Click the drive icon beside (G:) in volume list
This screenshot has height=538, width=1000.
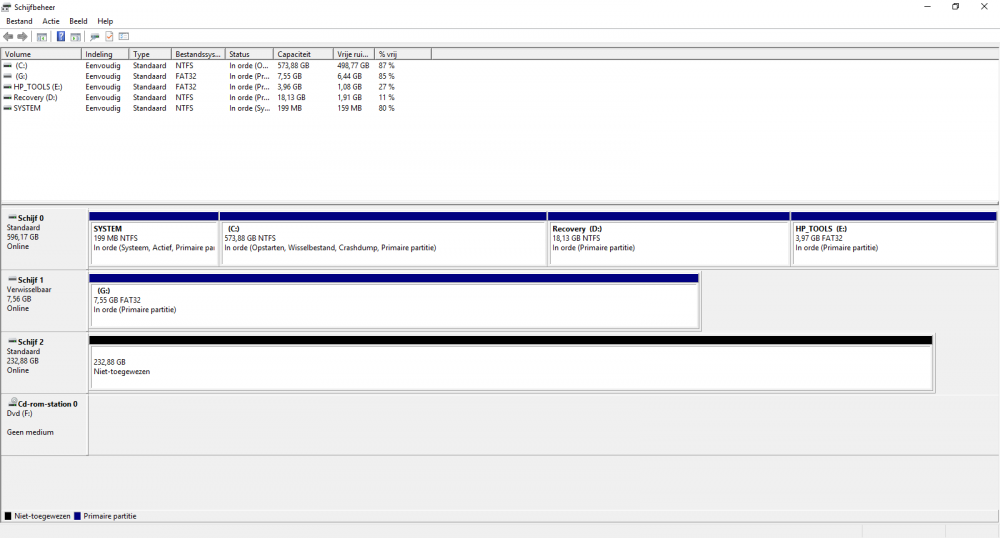pos(8,76)
